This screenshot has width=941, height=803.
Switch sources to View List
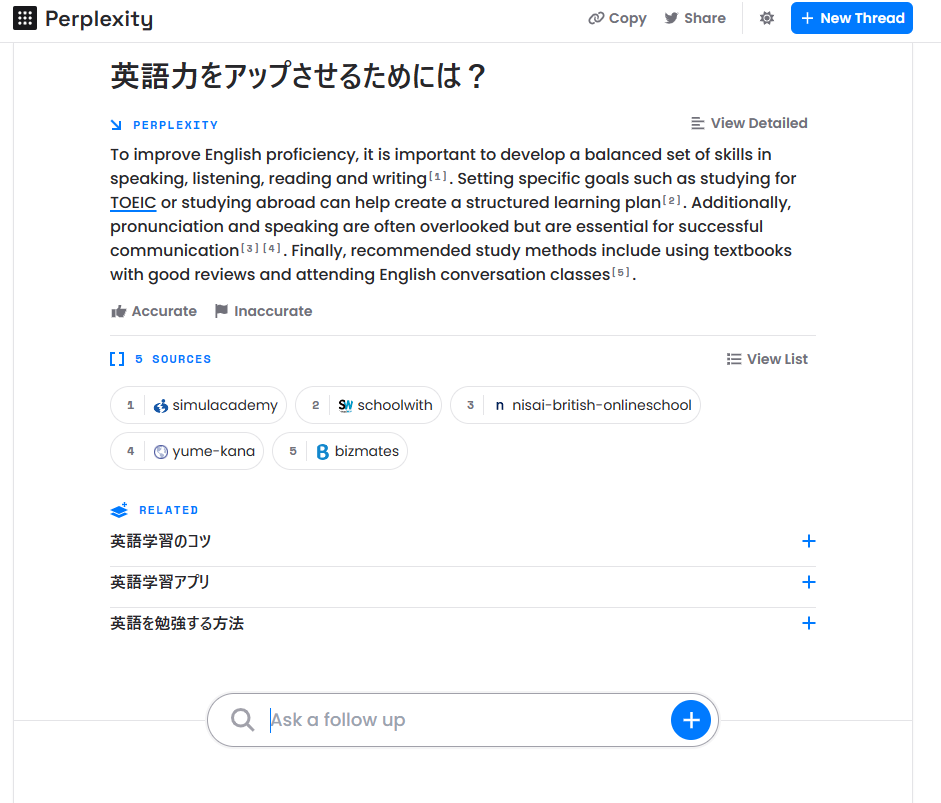point(767,359)
